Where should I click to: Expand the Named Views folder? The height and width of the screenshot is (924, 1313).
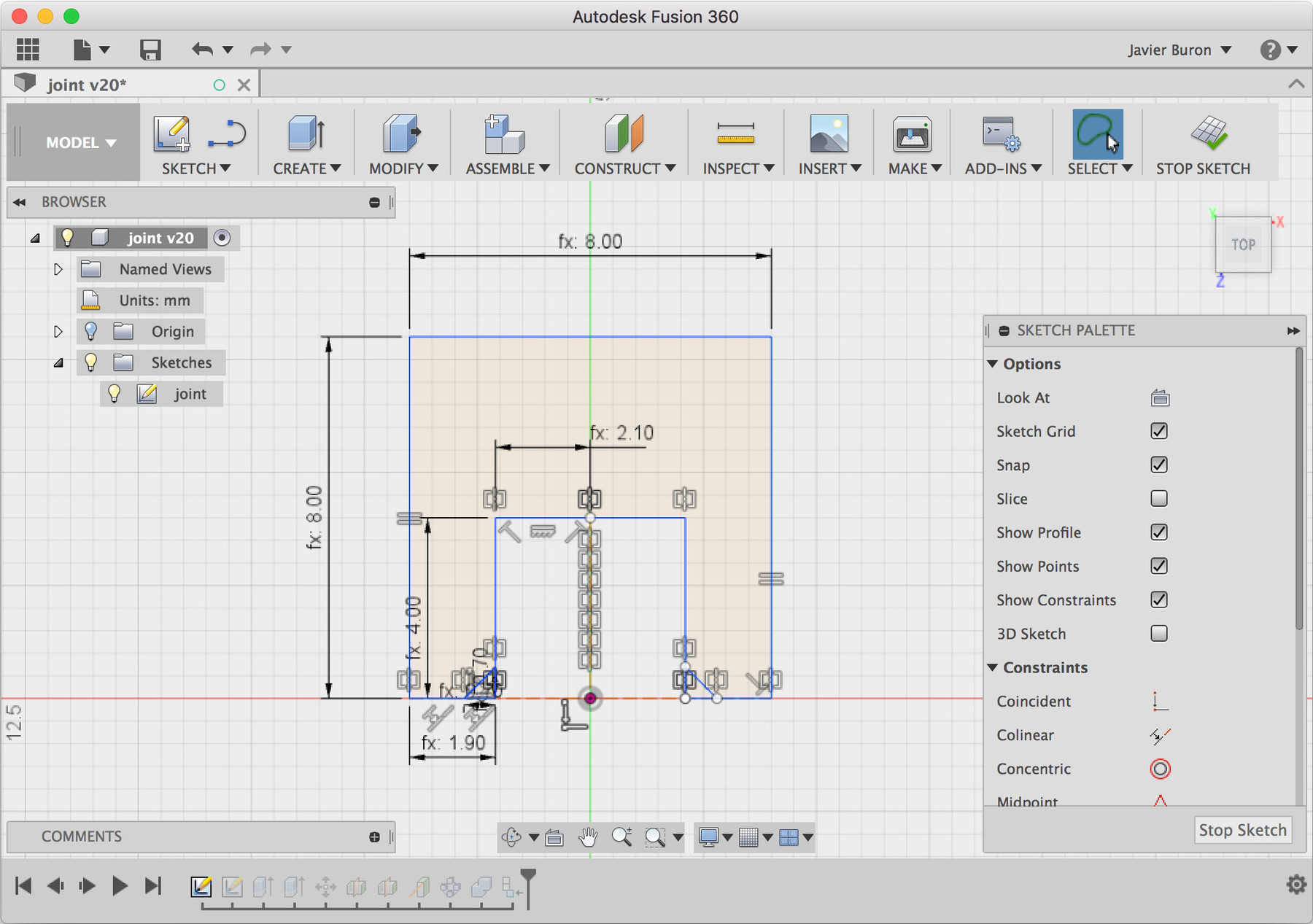[58, 269]
